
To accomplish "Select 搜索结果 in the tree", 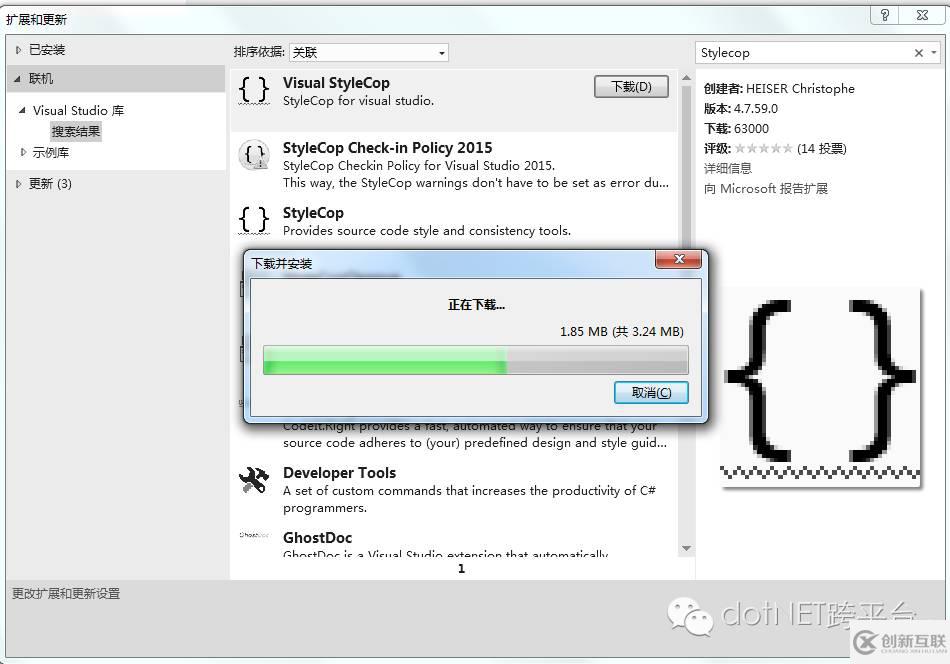I will [76, 131].
